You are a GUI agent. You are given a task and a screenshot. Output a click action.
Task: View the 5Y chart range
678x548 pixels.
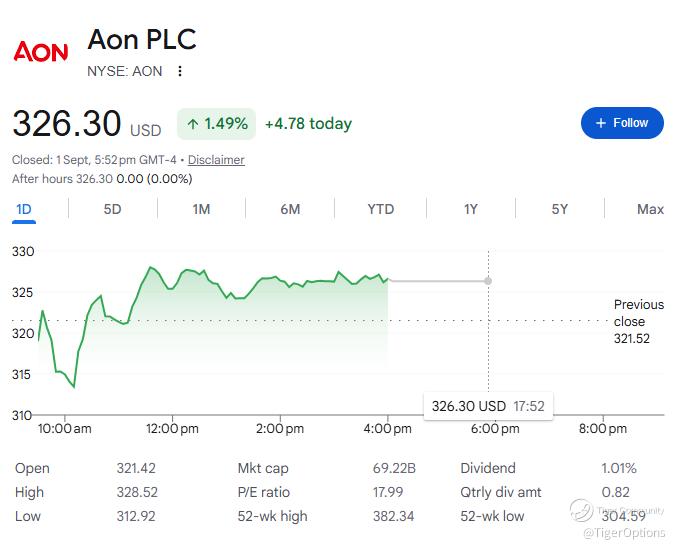pos(560,209)
